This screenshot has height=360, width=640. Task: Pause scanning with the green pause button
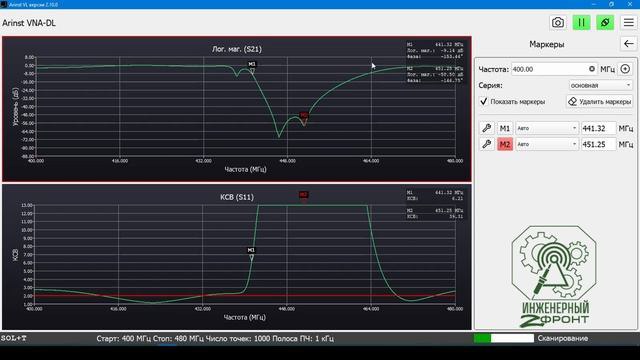coord(581,22)
